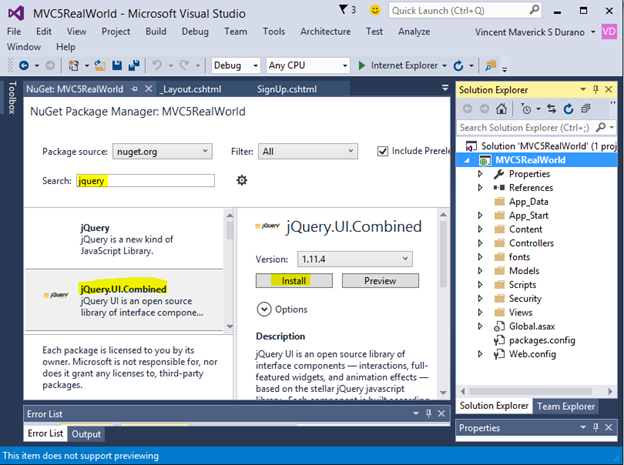Open the Architecture menu
The image size is (624, 465).
(326, 31)
